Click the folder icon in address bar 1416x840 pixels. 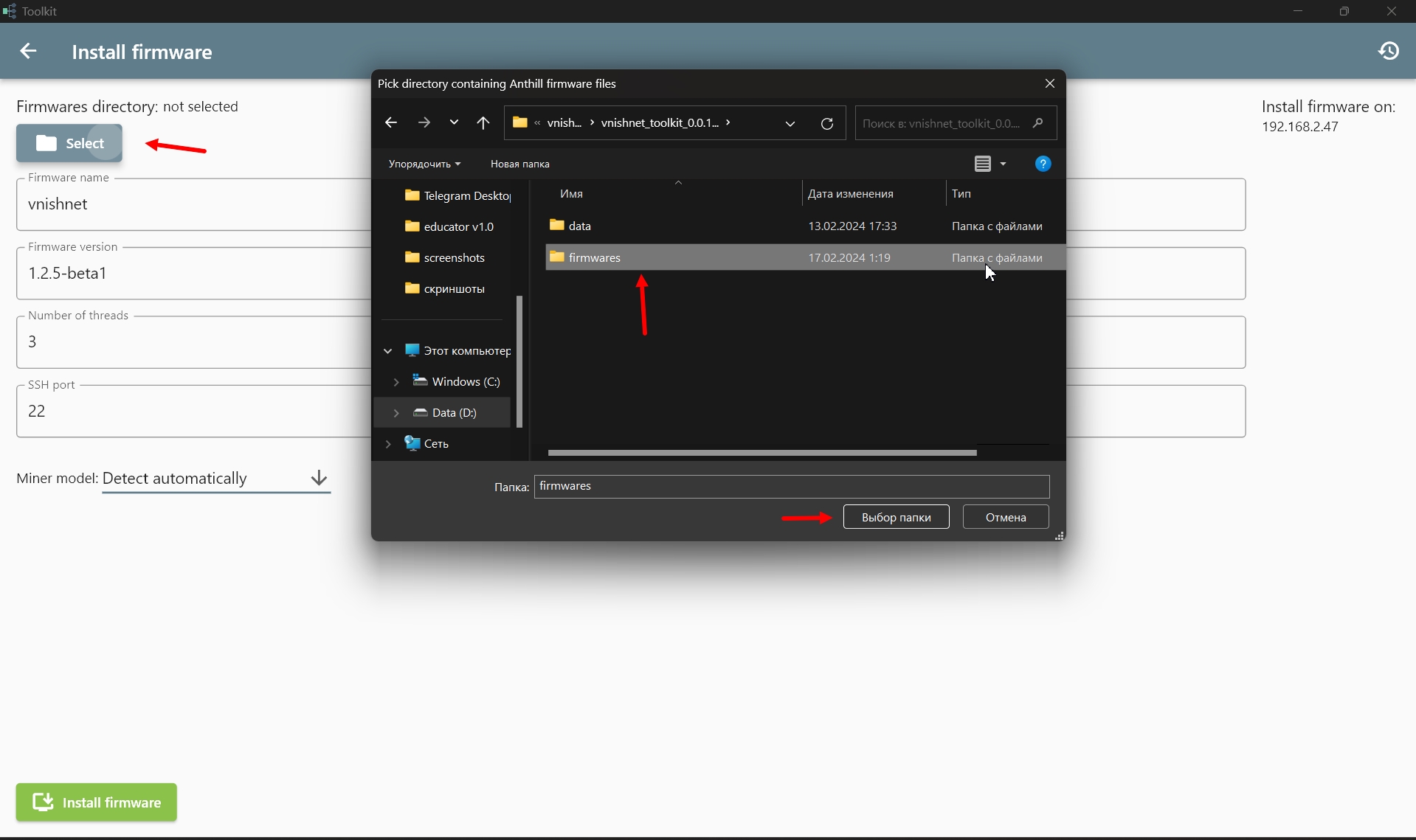pyautogui.click(x=520, y=122)
